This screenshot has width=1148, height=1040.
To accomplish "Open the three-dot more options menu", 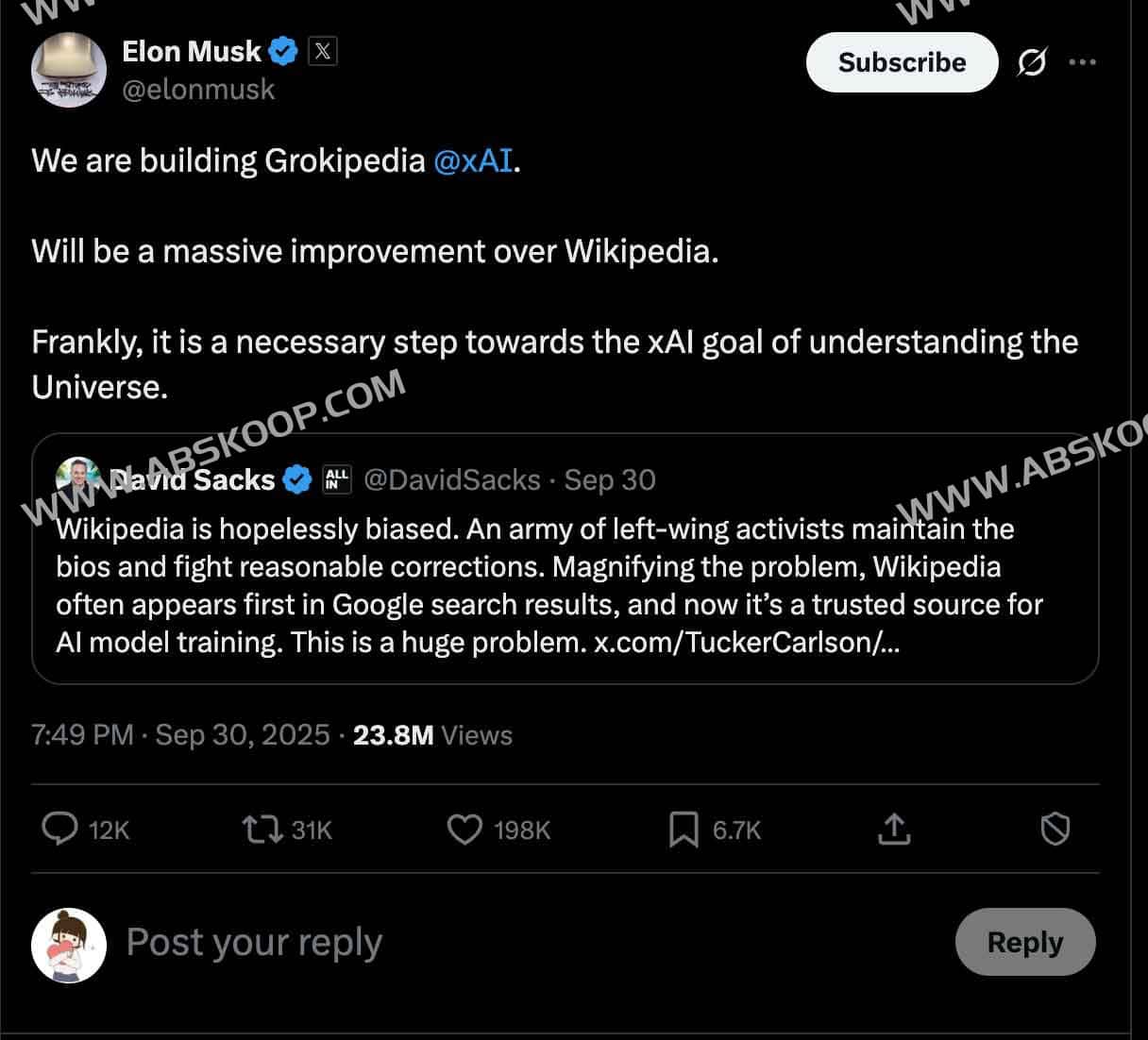I will tap(1082, 62).
